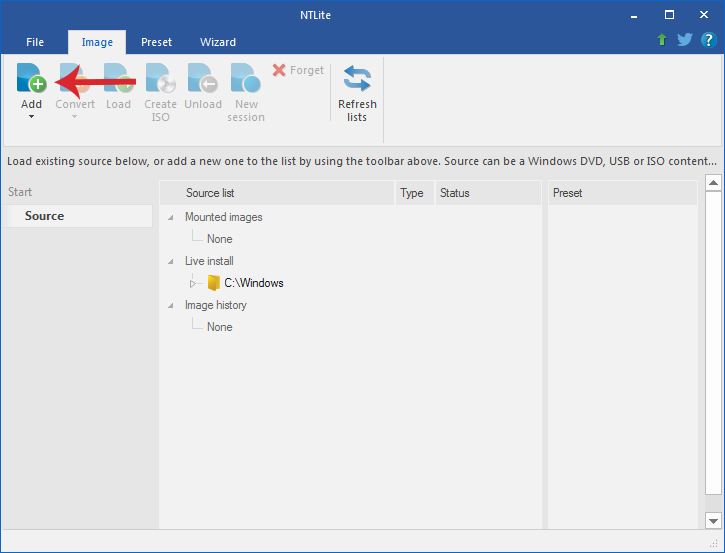Image resolution: width=725 pixels, height=553 pixels.
Task: Click the Unload icon
Action: (203, 78)
